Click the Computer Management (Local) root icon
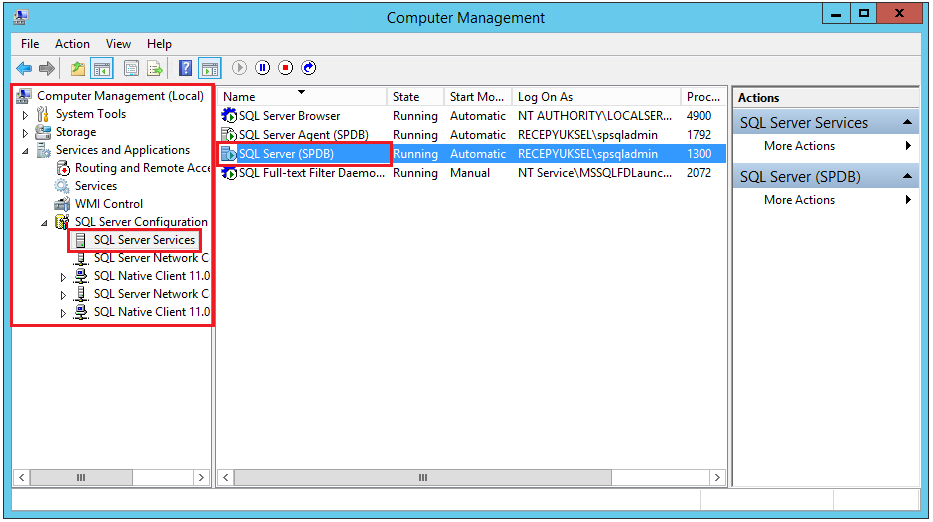This screenshot has width=933, height=522. pos(24,96)
